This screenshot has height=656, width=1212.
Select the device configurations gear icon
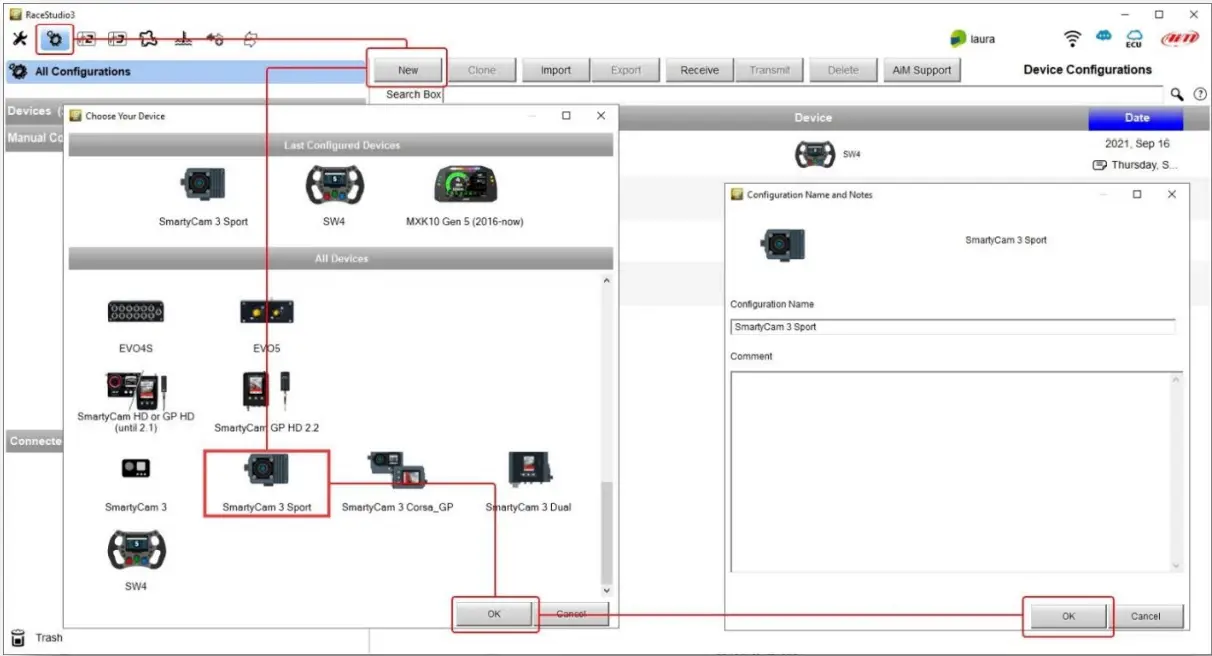(54, 38)
